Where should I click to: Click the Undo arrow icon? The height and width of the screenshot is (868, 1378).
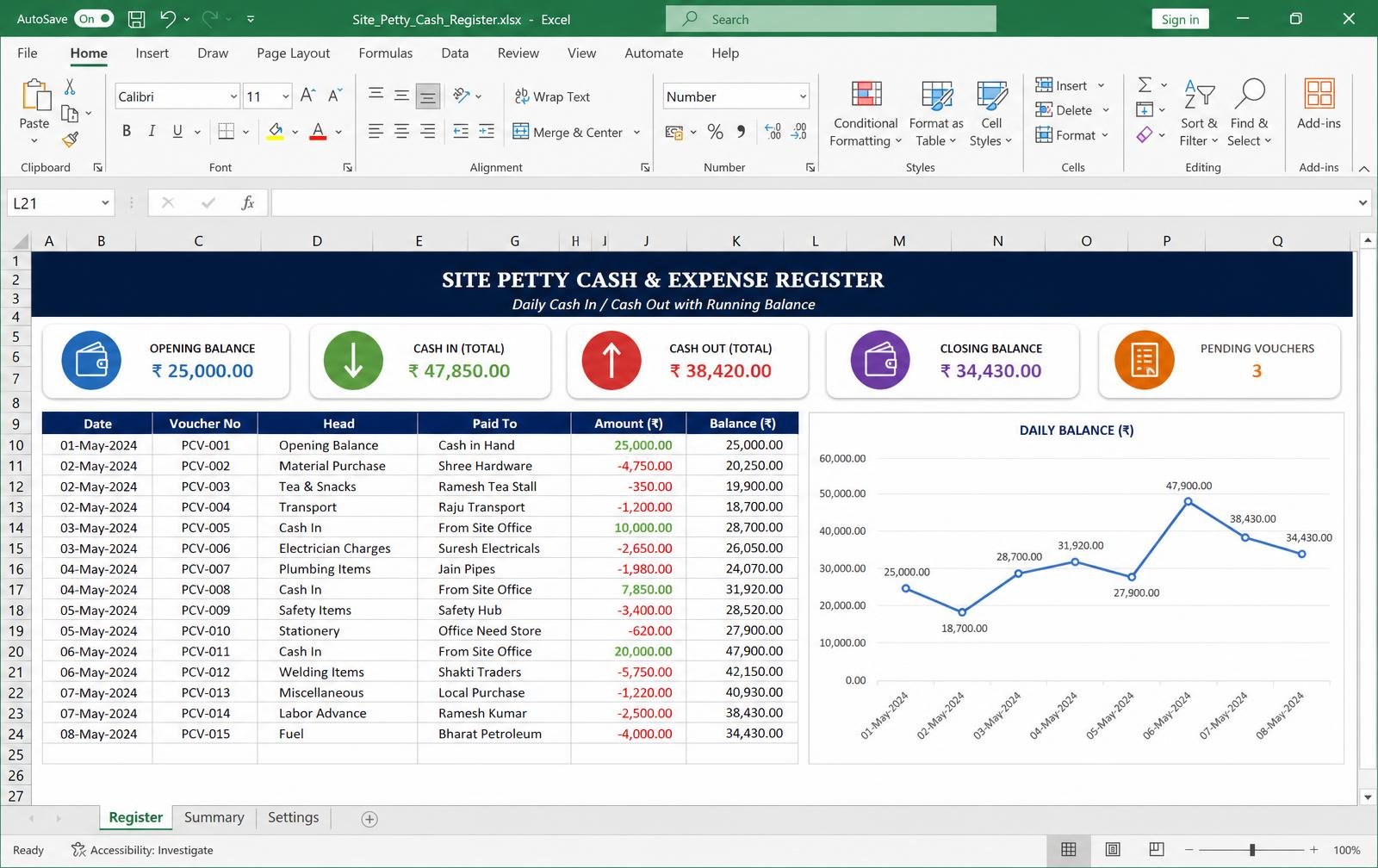tap(168, 19)
